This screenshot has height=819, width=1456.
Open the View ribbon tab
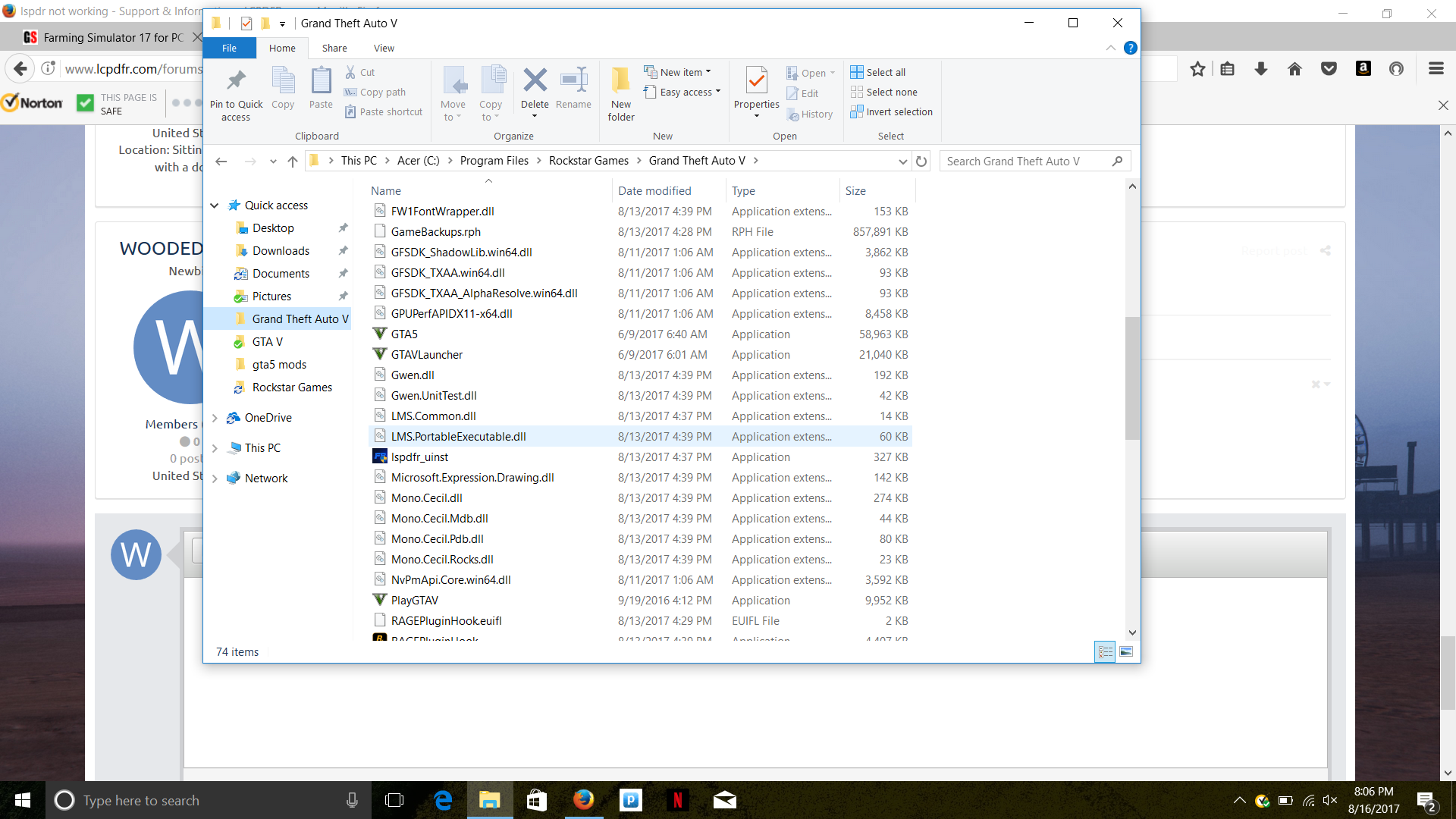pyautogui.click(x=384, y=48)
